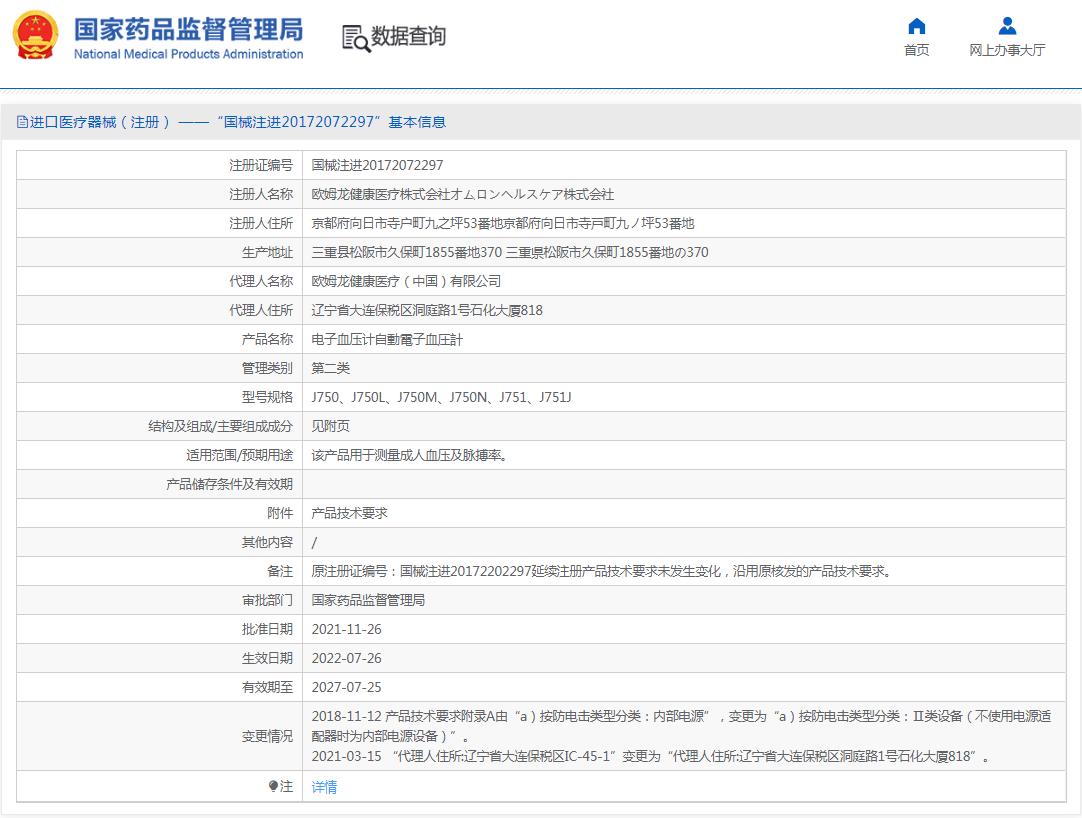Click 国家药品监督管理局 header title

pyautogui.click(x=188, y=29)
